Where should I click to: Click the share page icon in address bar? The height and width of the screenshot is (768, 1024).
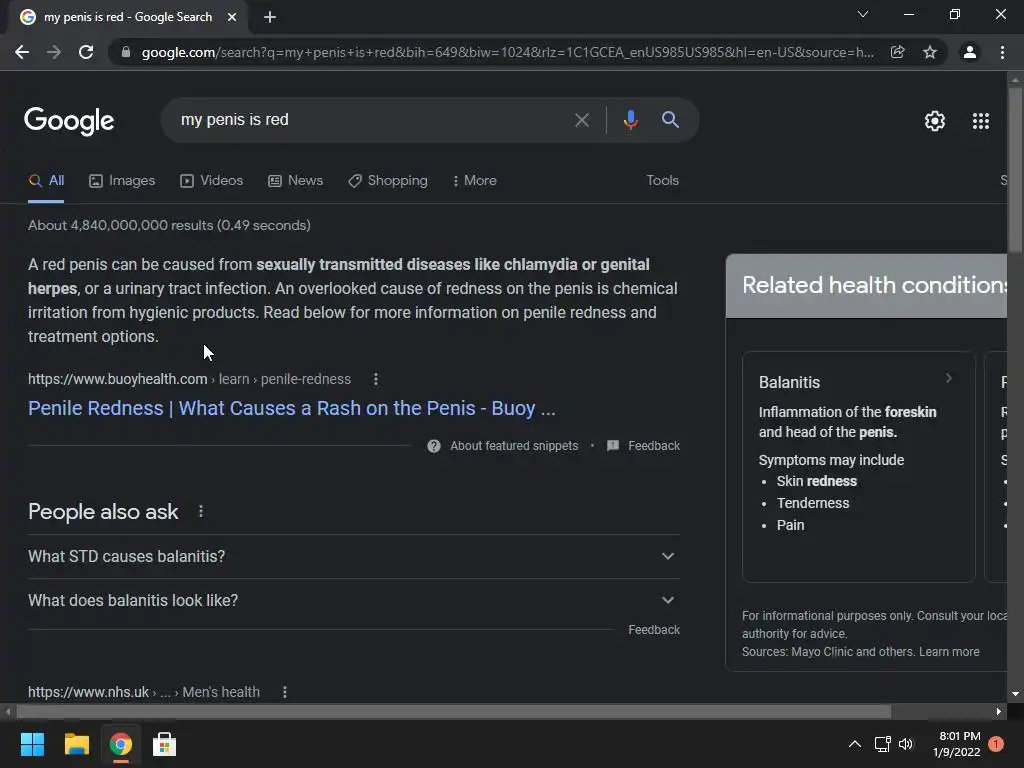[897, 52]
